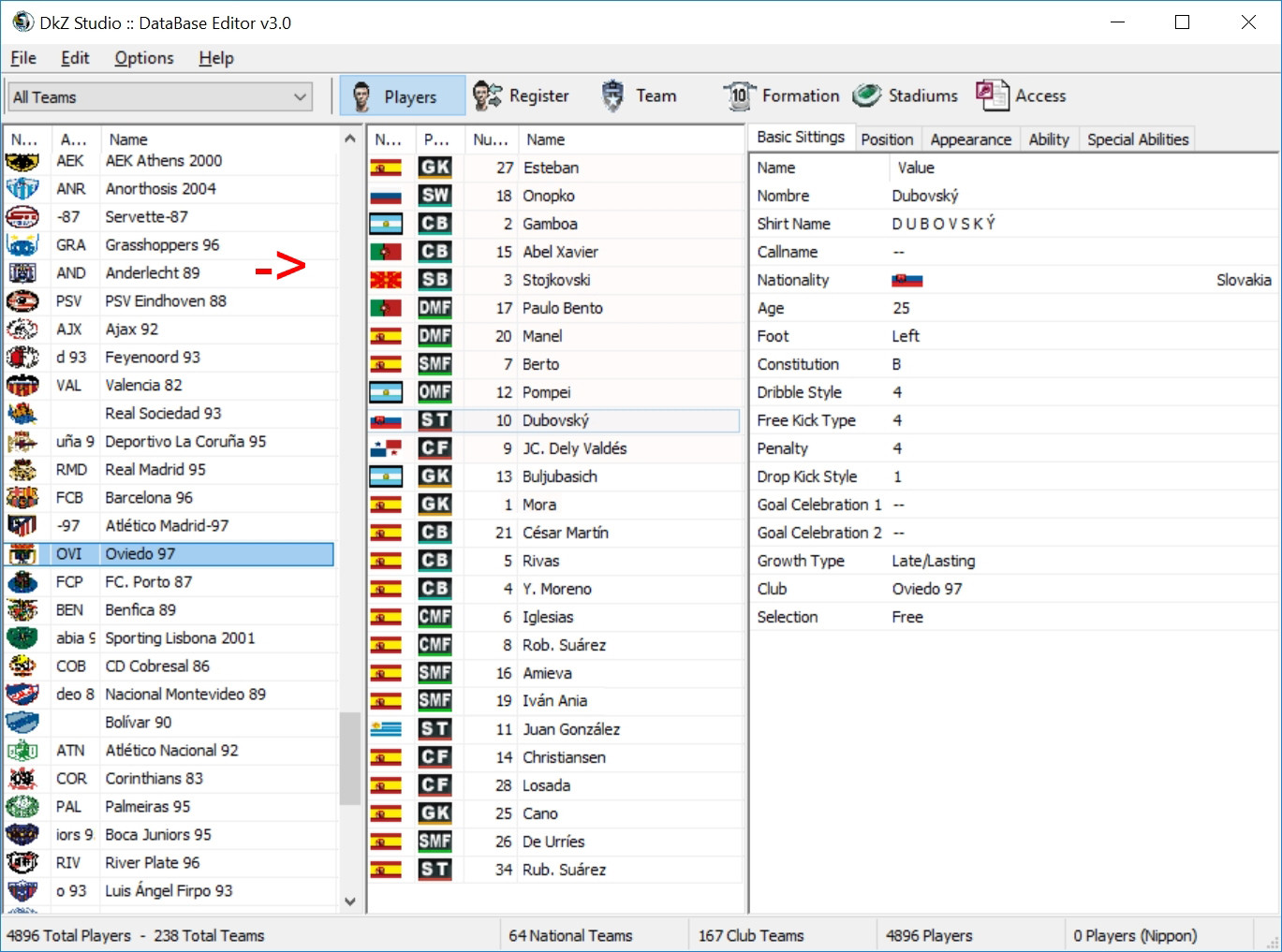
Task: Switch to the Special Abilities tab
Action: pos(1138,139)
